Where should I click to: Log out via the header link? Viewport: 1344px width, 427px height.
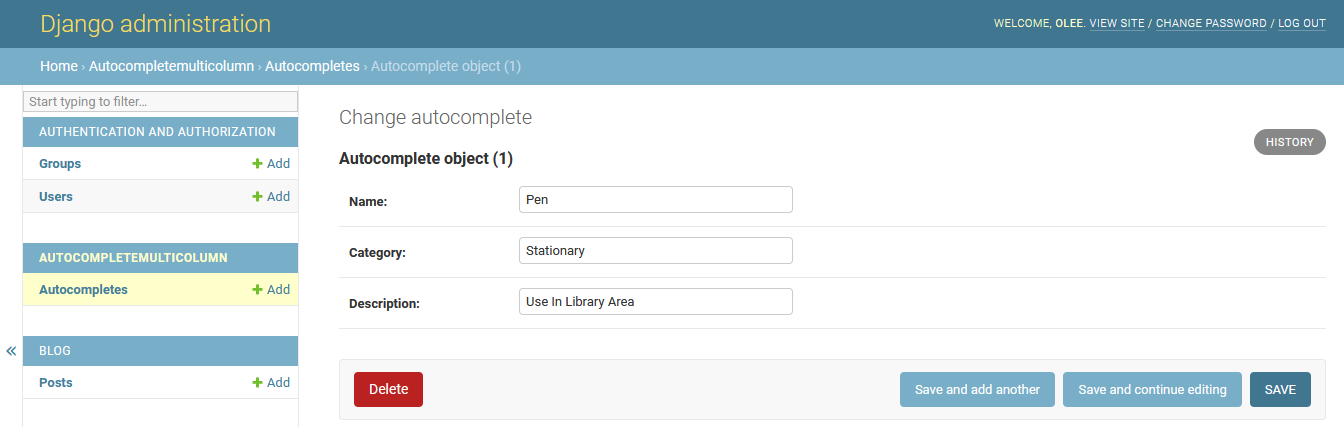point(1302,23)
